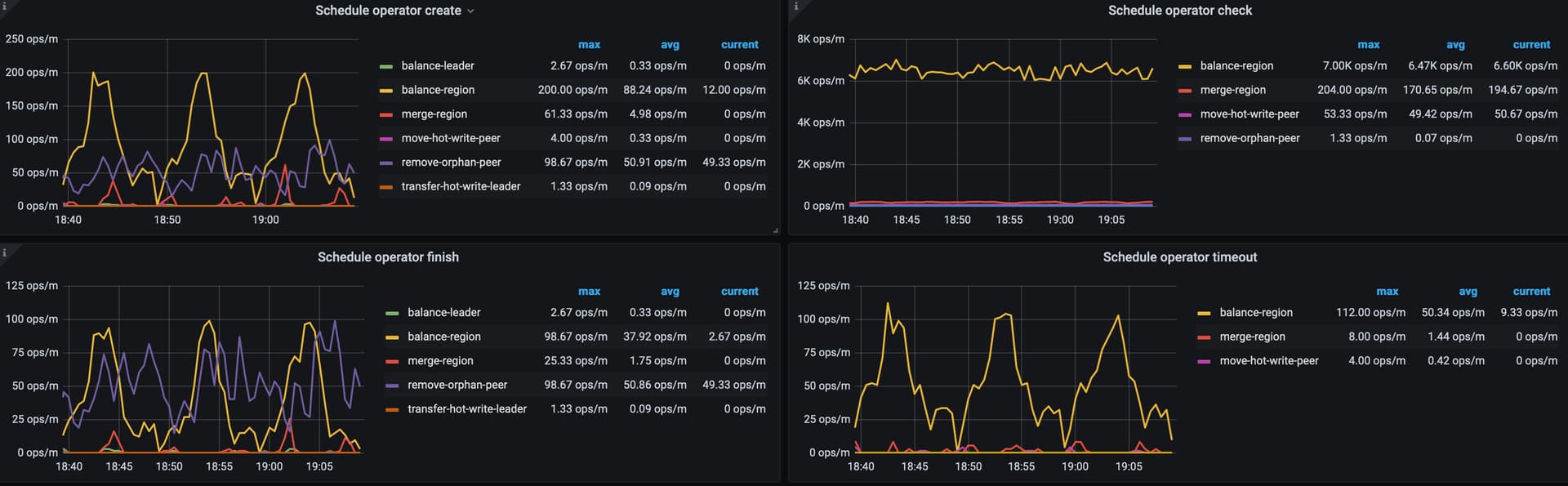Viewport: 1568px width, 486px height.
Task: Toggle merge-region series in create panel legend
Action: tap(434, 114)
